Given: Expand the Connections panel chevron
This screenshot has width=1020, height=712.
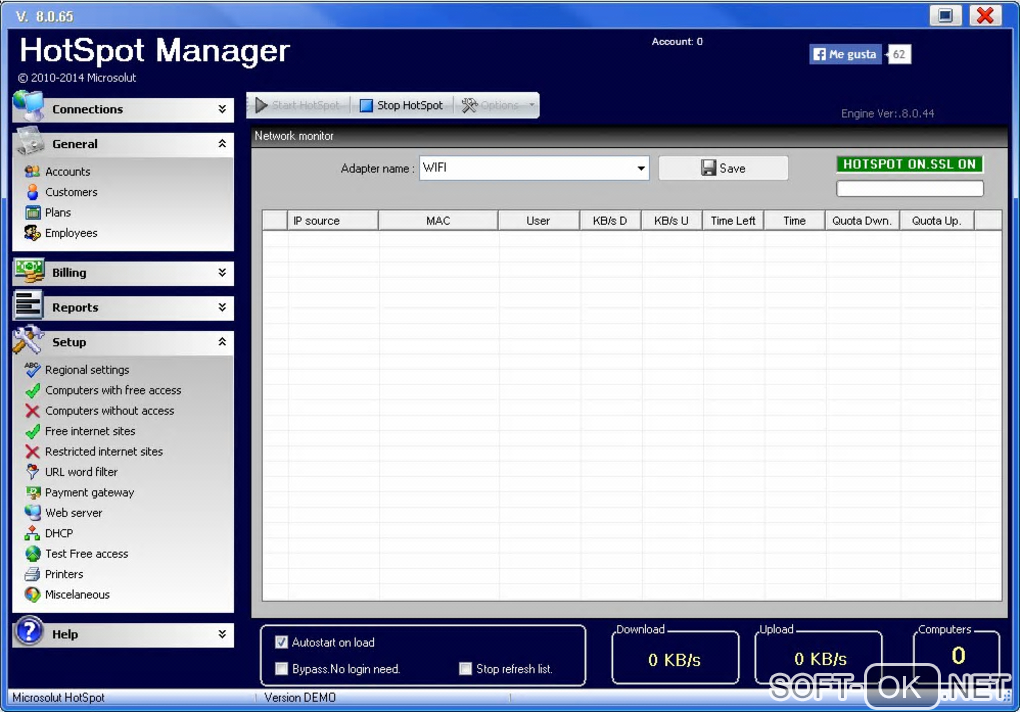Looking at the screenshot, I should tap(222, 109).
